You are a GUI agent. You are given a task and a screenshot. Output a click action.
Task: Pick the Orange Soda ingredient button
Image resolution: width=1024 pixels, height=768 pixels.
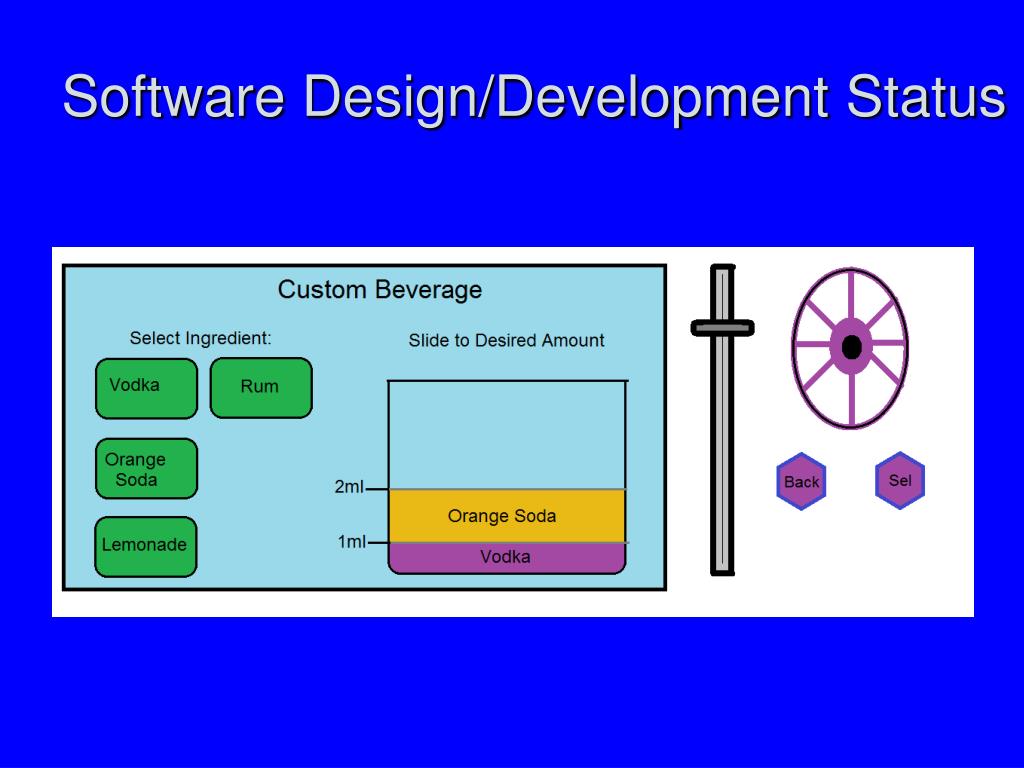(146, 468)
